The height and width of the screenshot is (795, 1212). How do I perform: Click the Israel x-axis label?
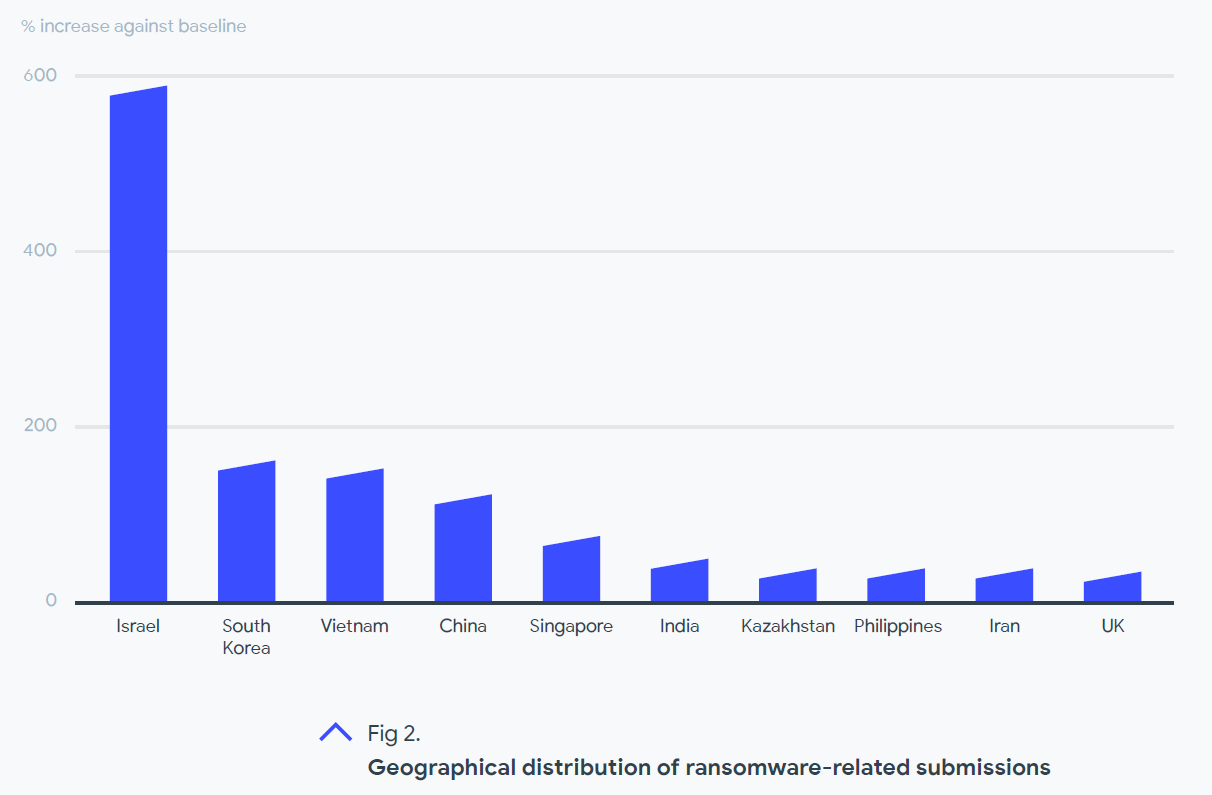coord(138,626)
